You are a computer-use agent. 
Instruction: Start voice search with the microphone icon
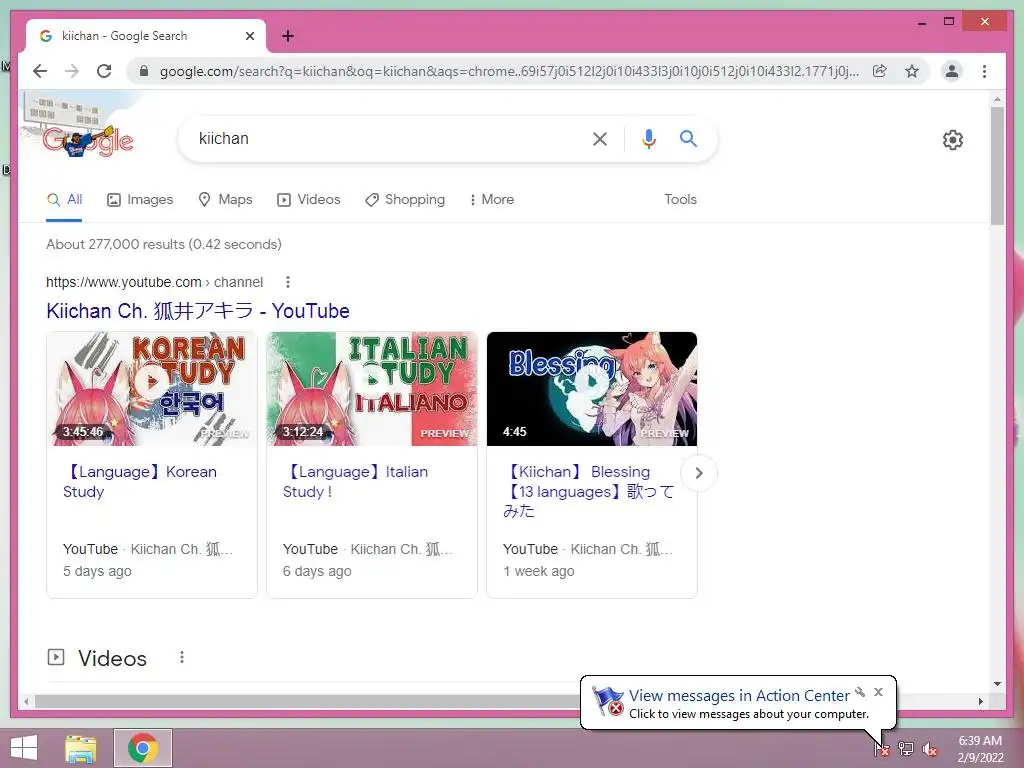(x=648, y=138)
